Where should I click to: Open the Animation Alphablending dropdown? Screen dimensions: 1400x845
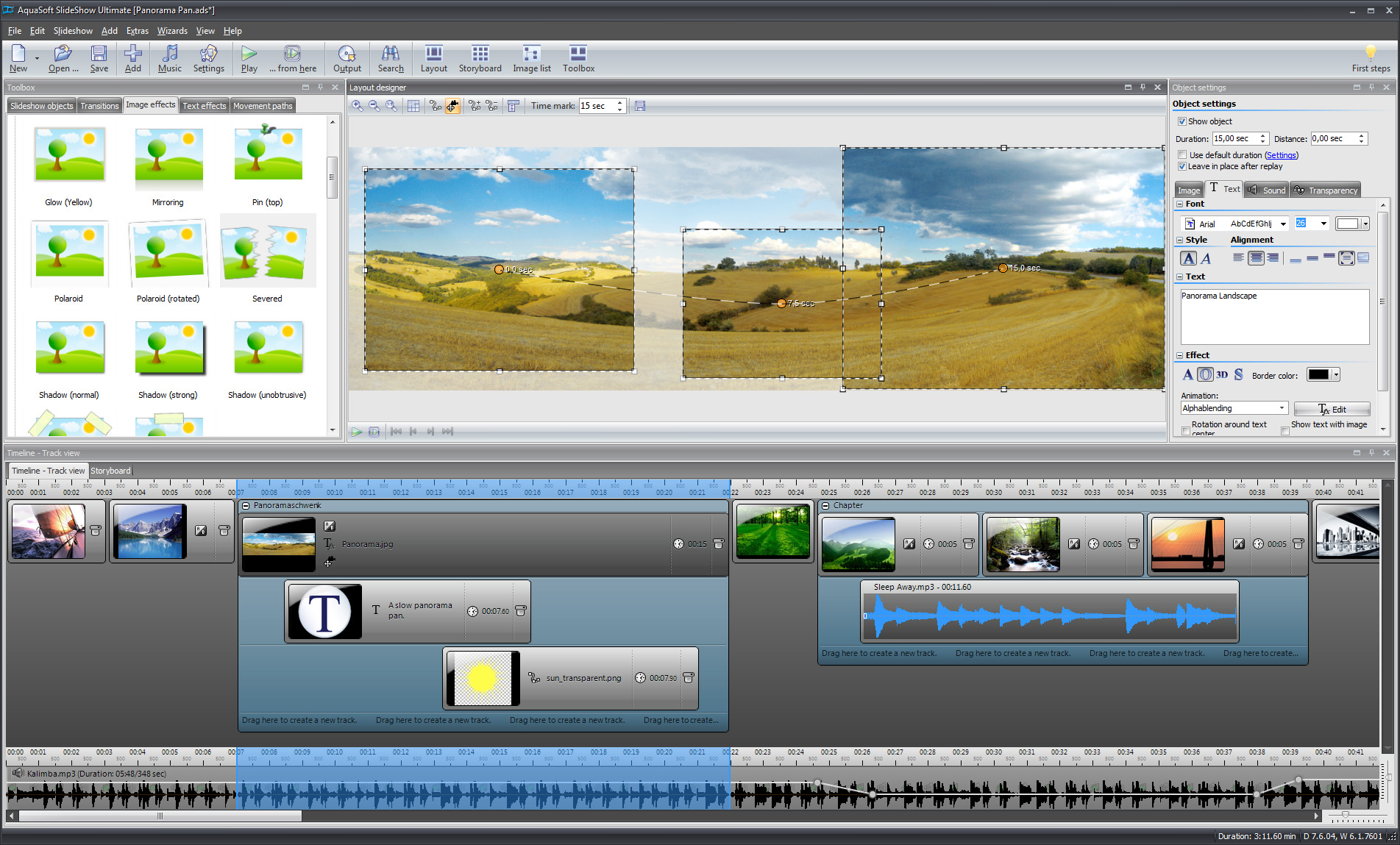point(1282,408)
